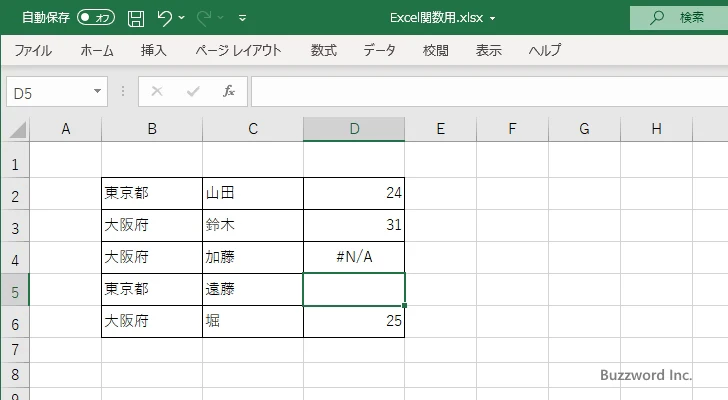Click cell D2 containing 24
728x400 pixels.
354,194
